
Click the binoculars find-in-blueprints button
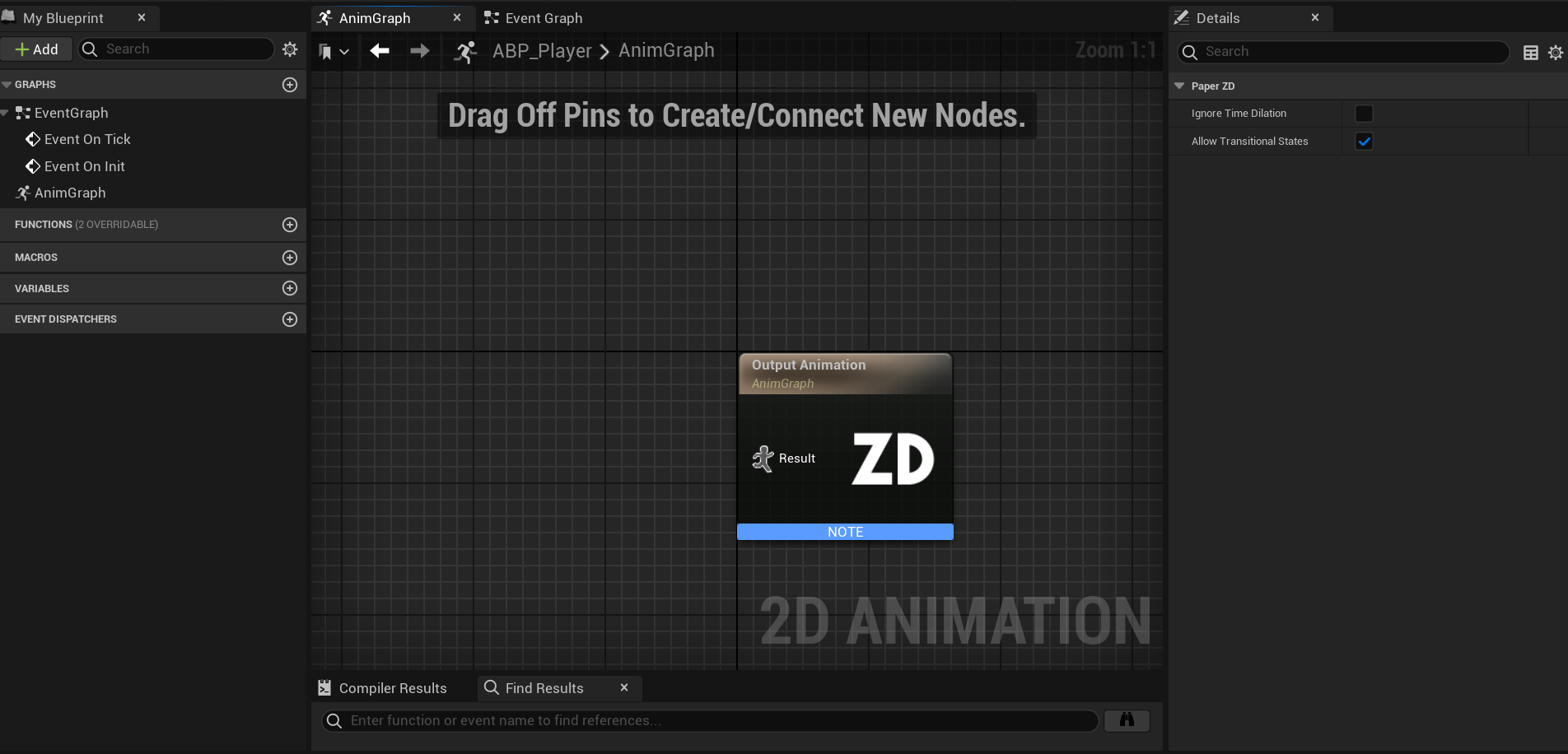tap(1127, 720)
